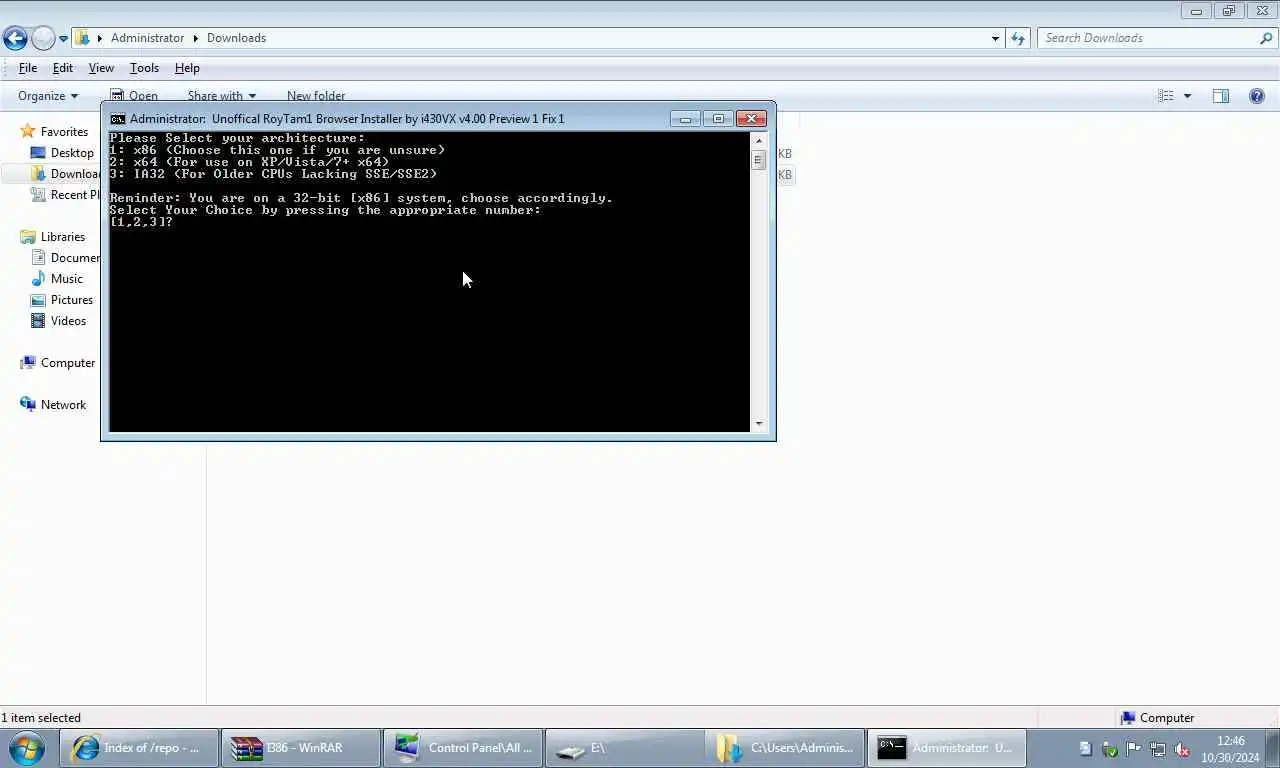
Task: Click Explorer's Back navigation arrow
Action: pos(15,38)
